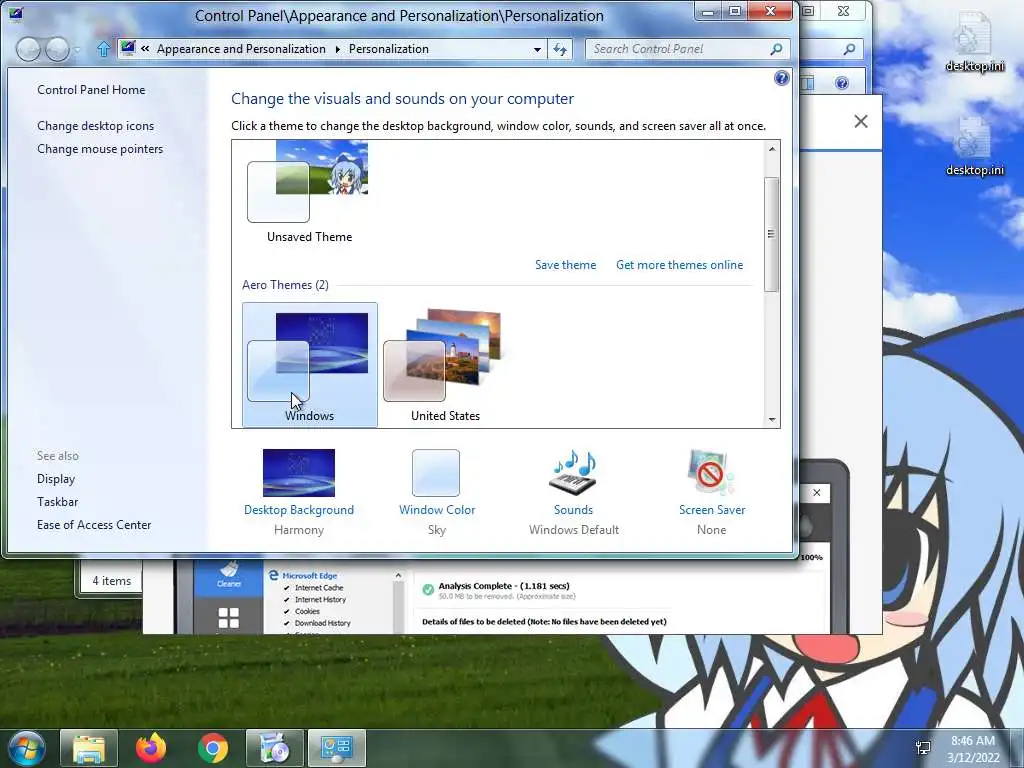Click the four-squares grid icon in CCleaner sidebar
Viewport: 1024px width, 768px height.
[x=229, y=617]
